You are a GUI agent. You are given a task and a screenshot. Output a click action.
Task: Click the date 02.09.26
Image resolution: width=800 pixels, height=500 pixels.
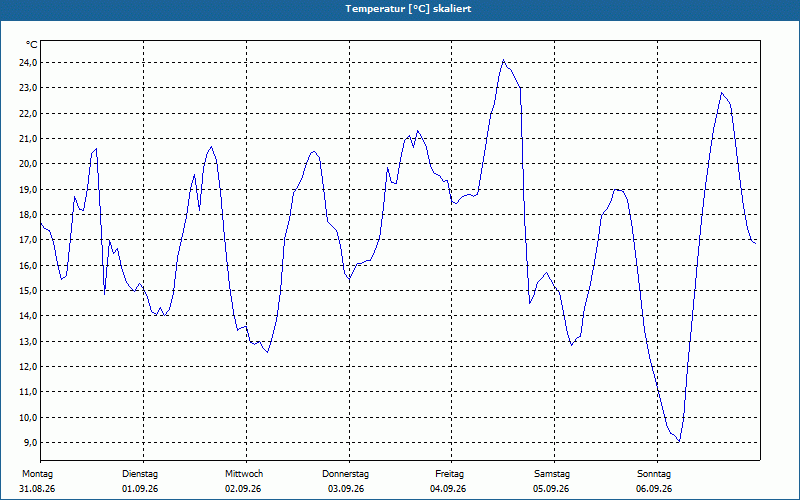243,489
